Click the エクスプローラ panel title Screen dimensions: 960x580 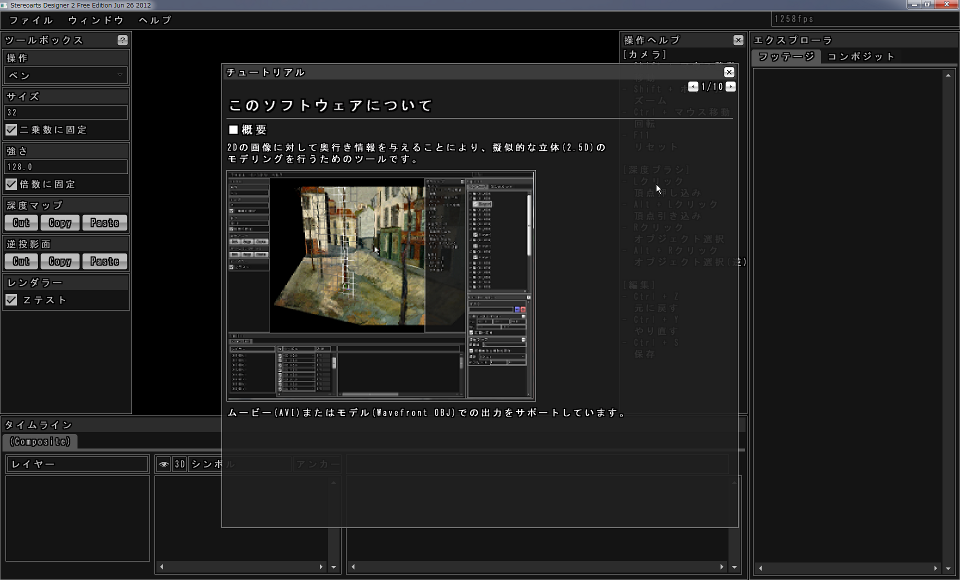coord(793,40)
